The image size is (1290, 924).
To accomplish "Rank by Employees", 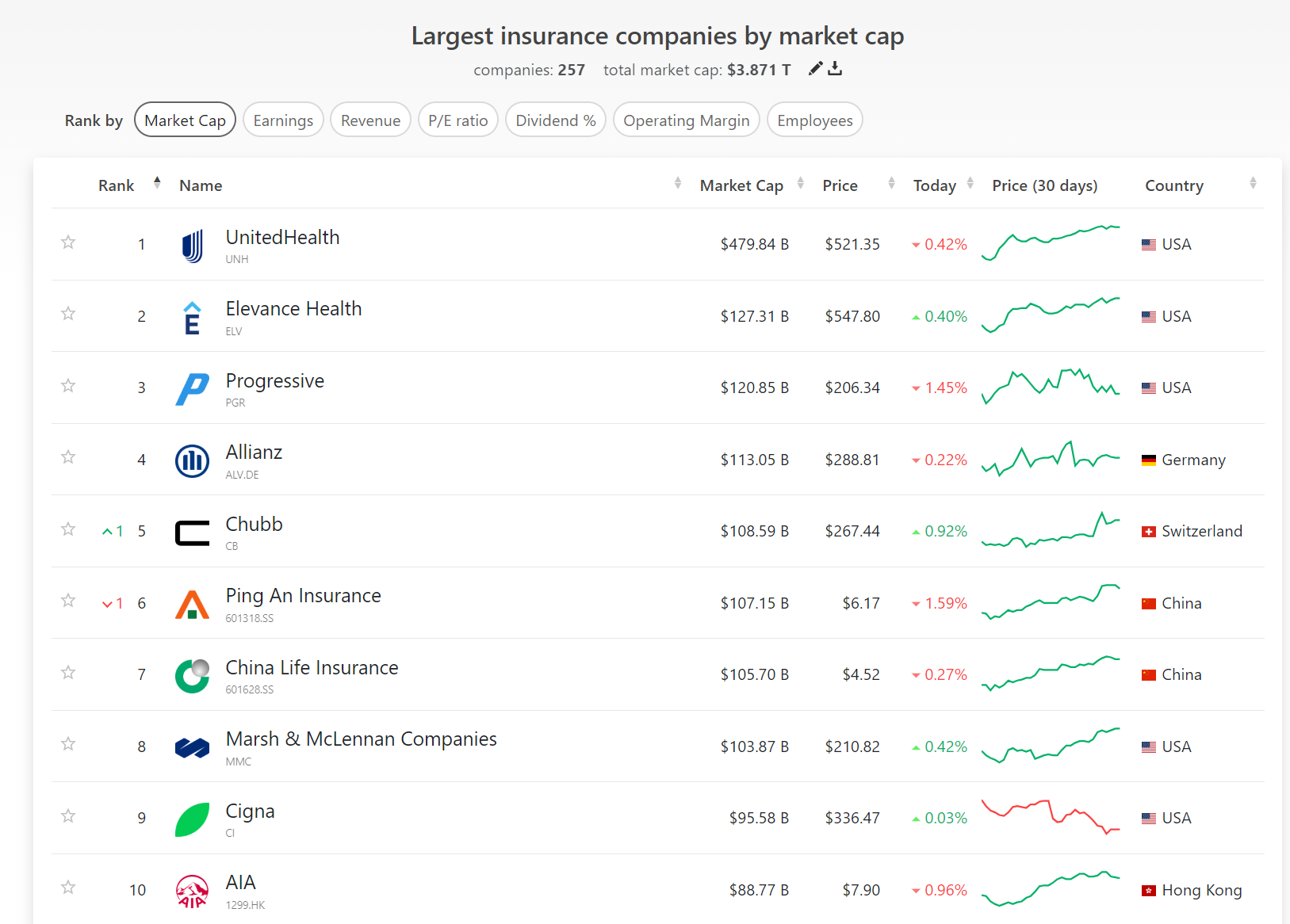I will (814, 120).
